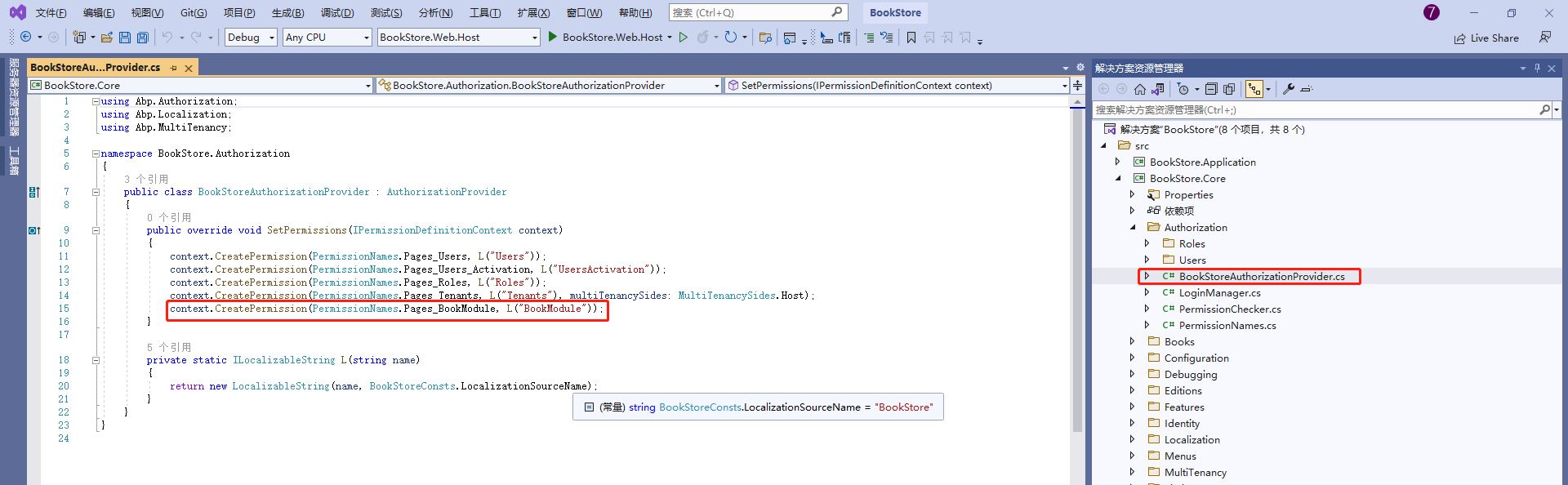Toggle auto-hide pin on Solution Explorer
The image size is (1568, 485).
pos(1537,68)
